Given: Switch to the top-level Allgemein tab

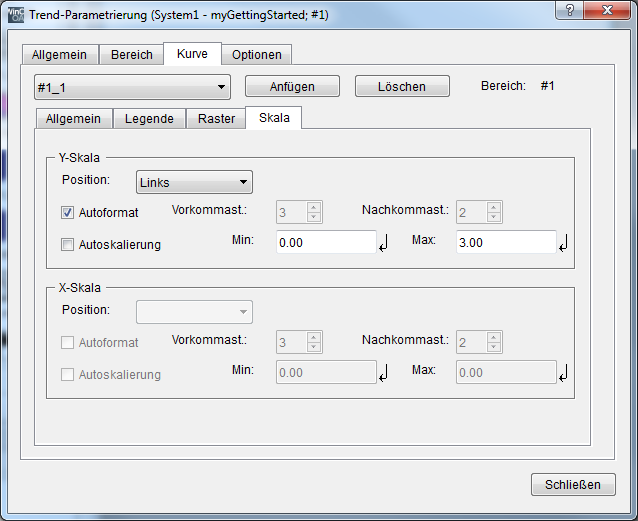Looking at the screenshot, I should [x=59, y=55].
